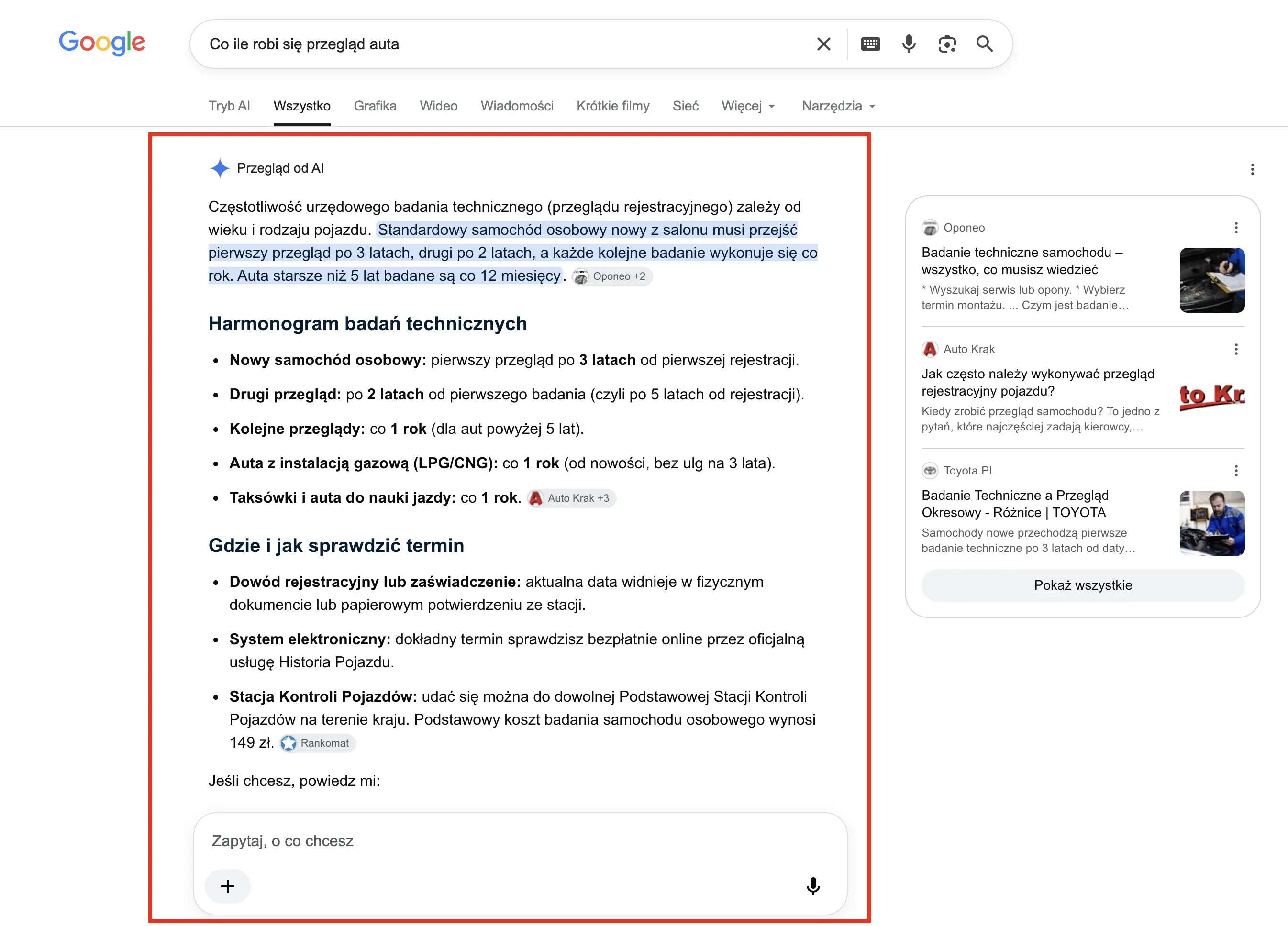Open the Wiadomości tab
The image size is (1288, 926).
(517, 106)
